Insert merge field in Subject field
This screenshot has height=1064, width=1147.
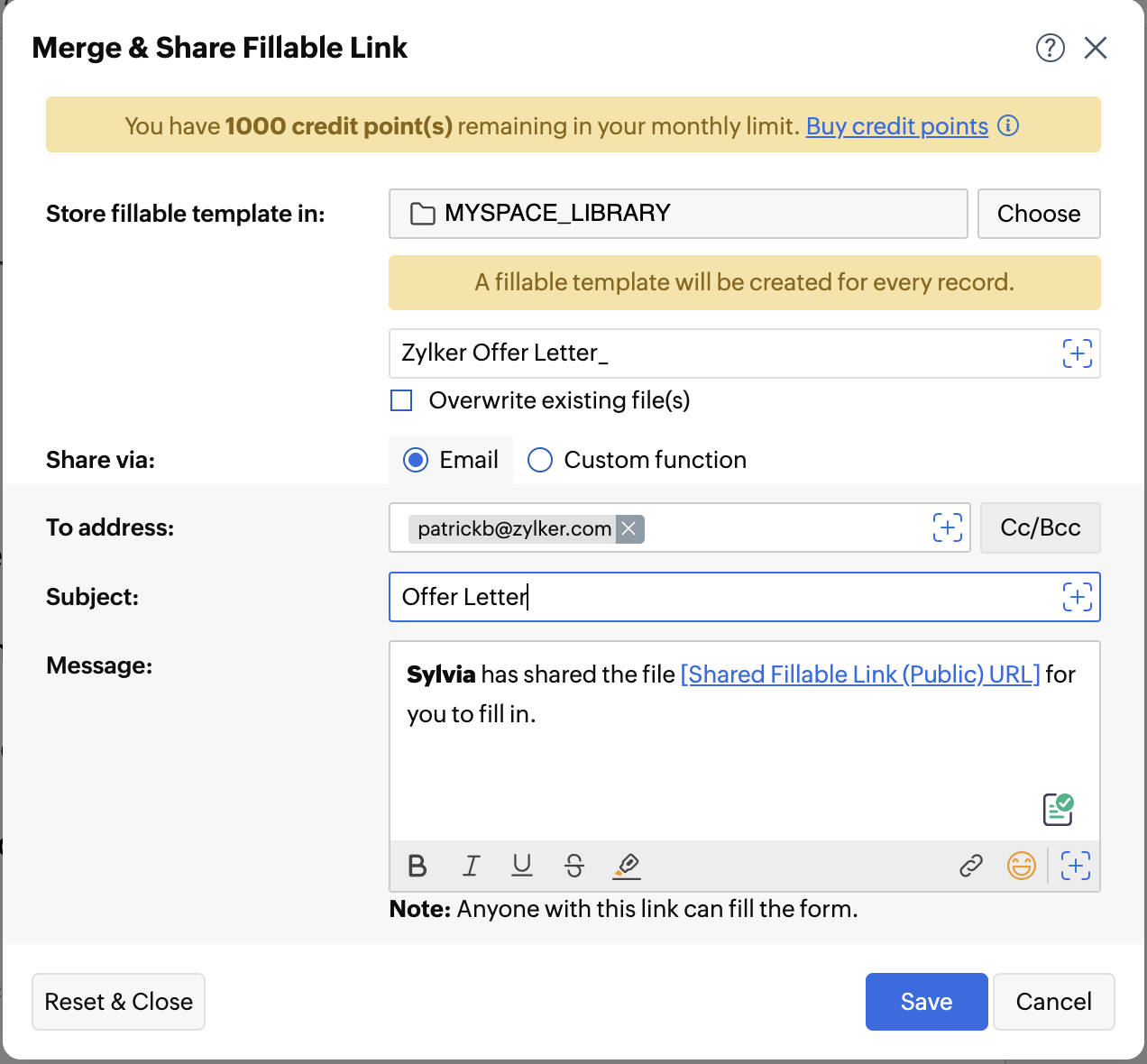coord(1077,597)
